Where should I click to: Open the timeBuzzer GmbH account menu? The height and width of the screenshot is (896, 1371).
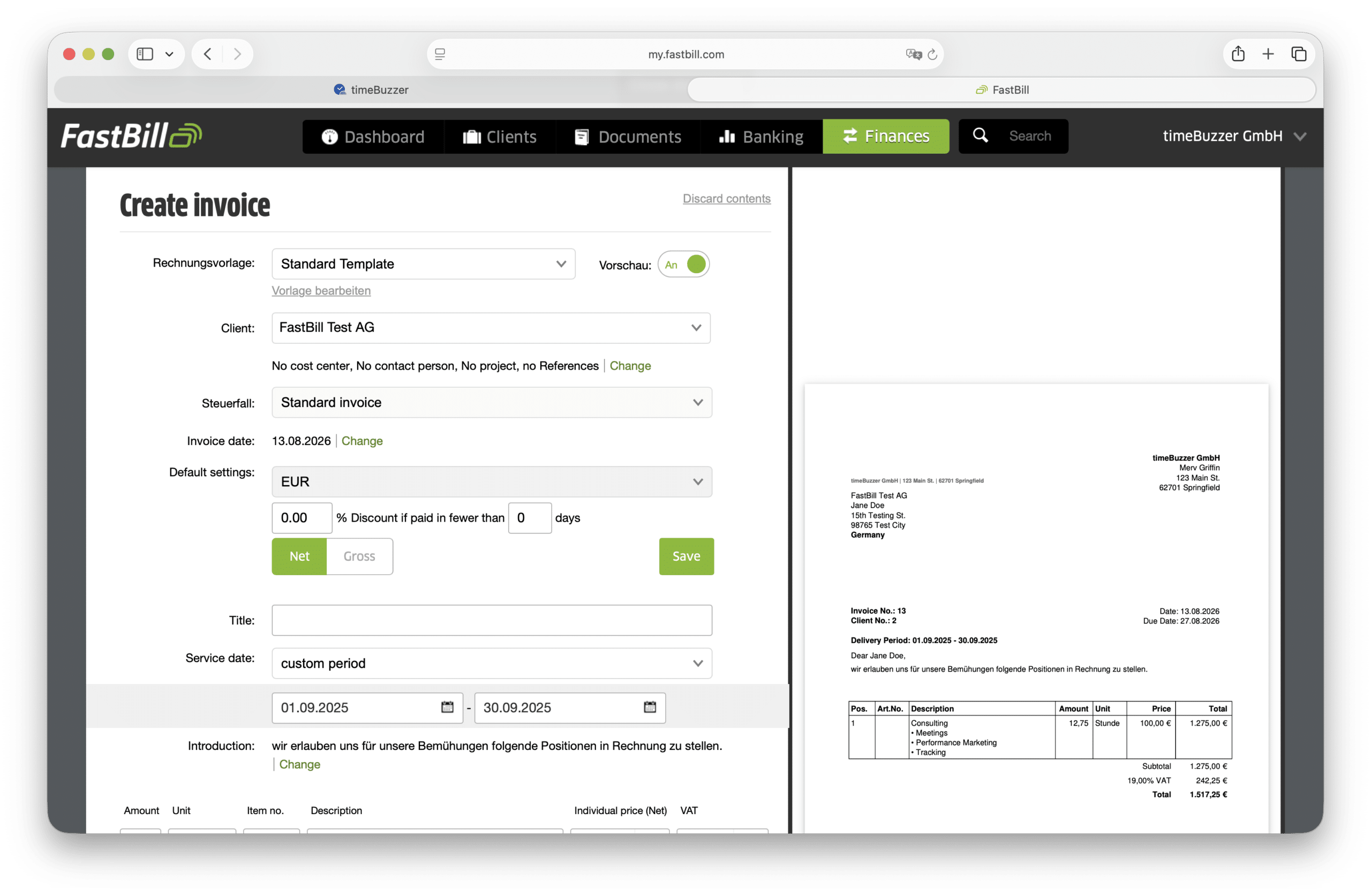(x=1234, y=136)
